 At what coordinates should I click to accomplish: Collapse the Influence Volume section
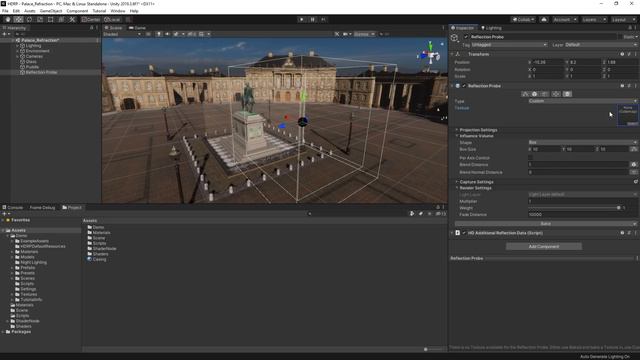tap(476, 136)
